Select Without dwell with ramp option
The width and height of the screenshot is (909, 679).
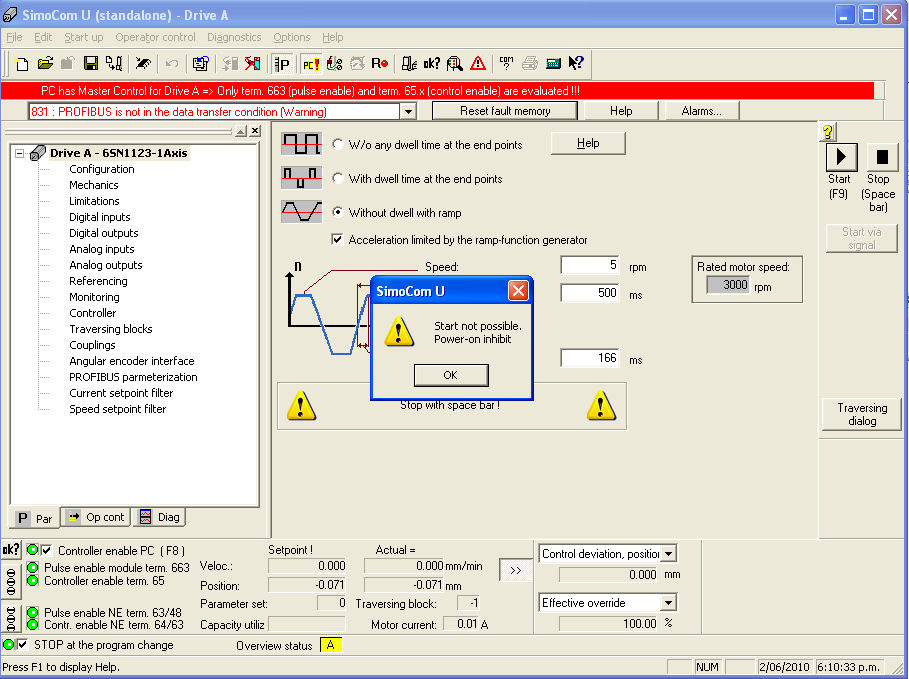(x=337, y=212)
